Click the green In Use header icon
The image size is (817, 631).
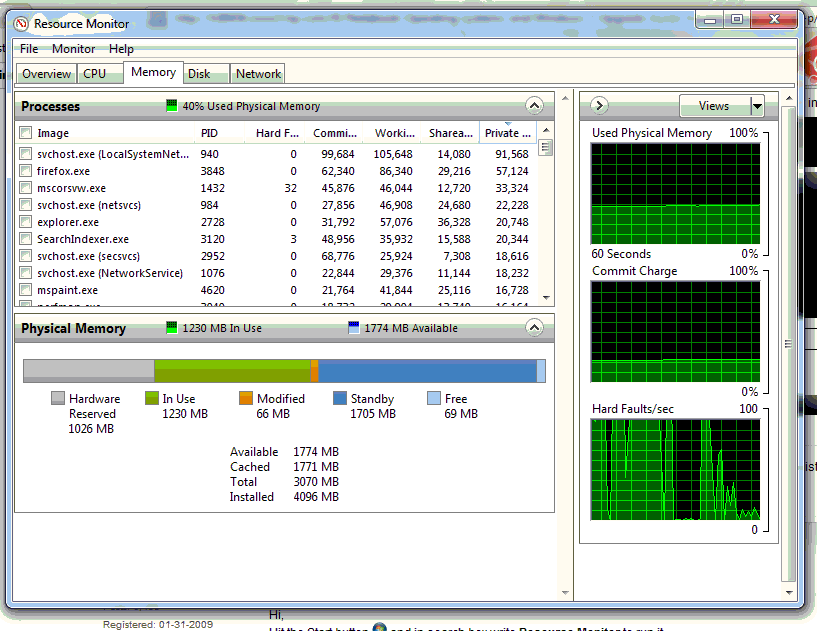click(x=172, y=328)
